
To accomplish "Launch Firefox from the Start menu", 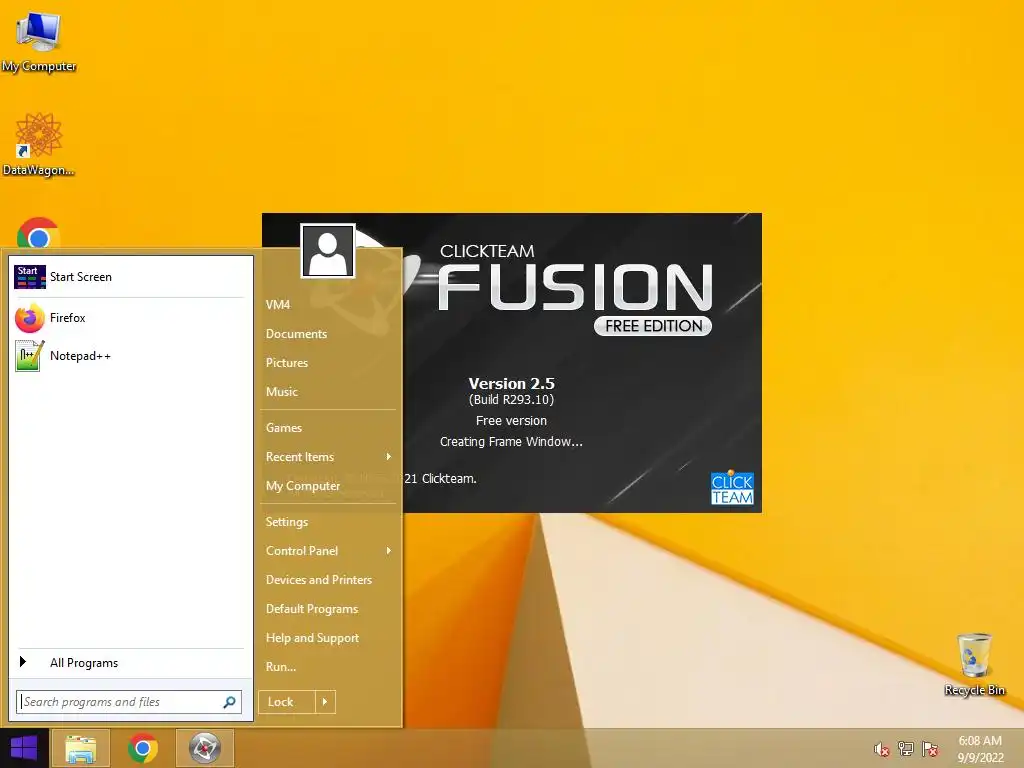I will tap(130, 318).
